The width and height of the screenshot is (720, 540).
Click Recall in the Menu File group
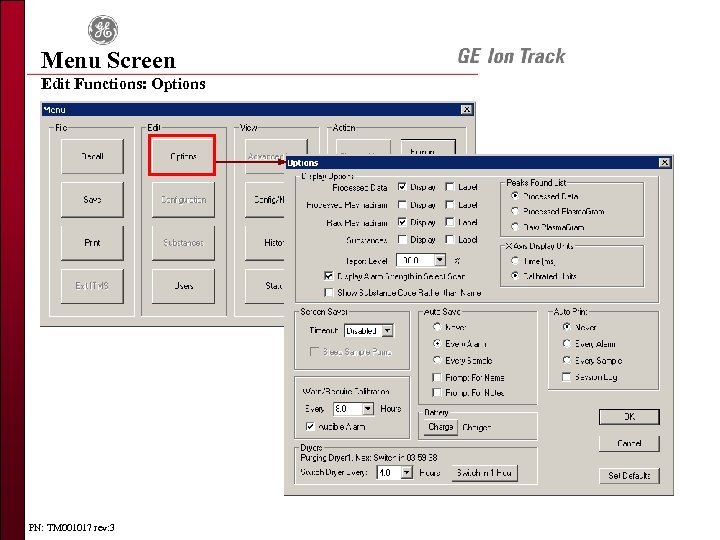click(x=92, y=157)
